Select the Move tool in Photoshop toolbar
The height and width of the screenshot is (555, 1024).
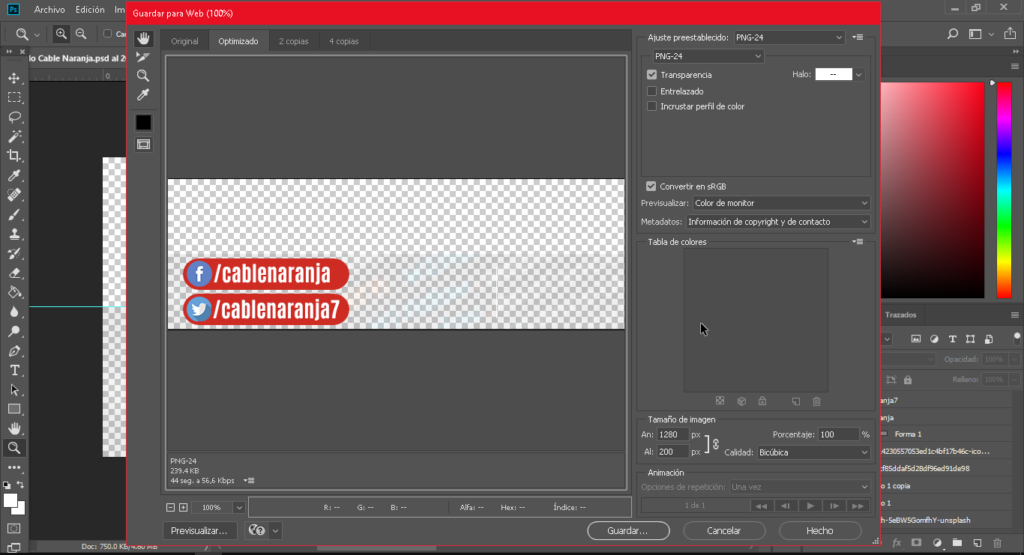click(14, 78)
